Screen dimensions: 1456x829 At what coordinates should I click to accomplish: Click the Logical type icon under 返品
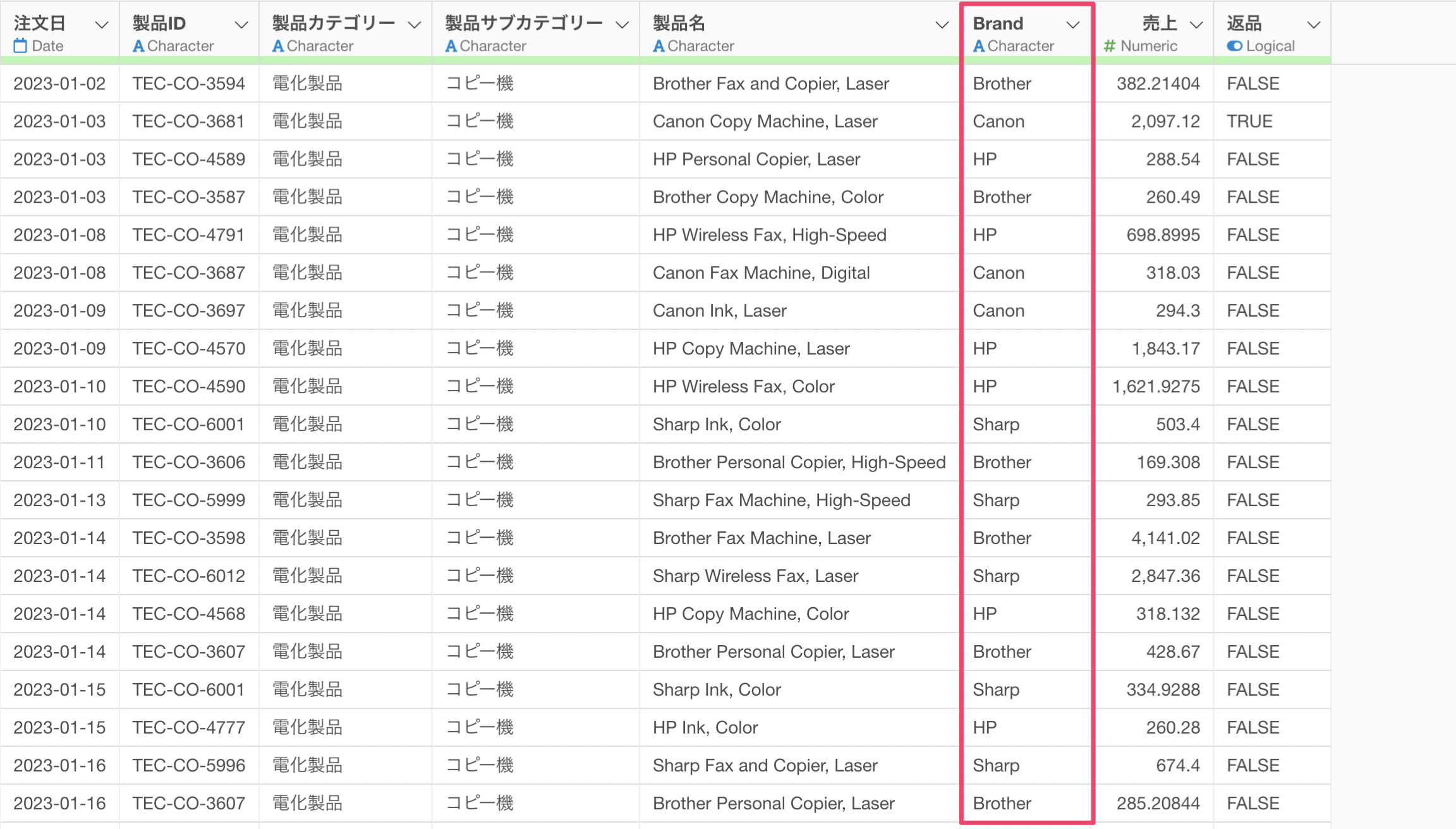tap(1234, 46)
